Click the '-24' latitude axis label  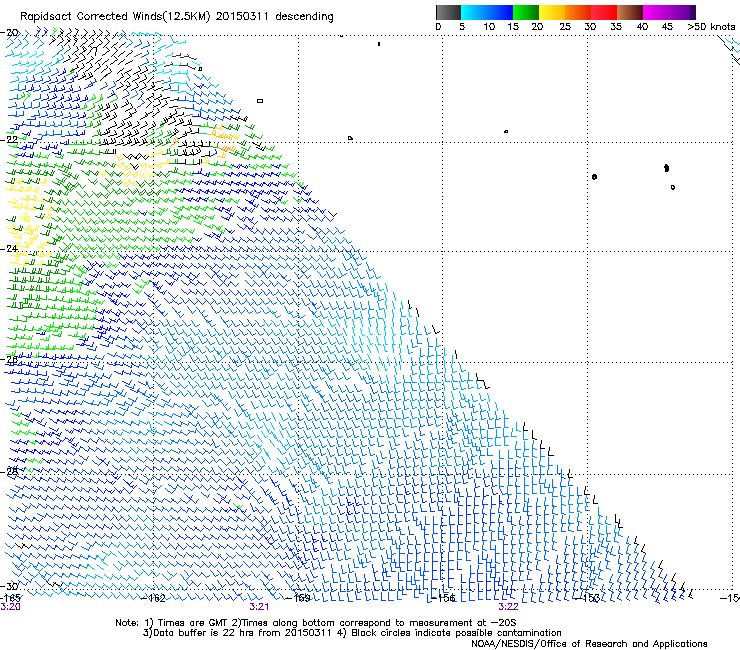coord(9,249)
